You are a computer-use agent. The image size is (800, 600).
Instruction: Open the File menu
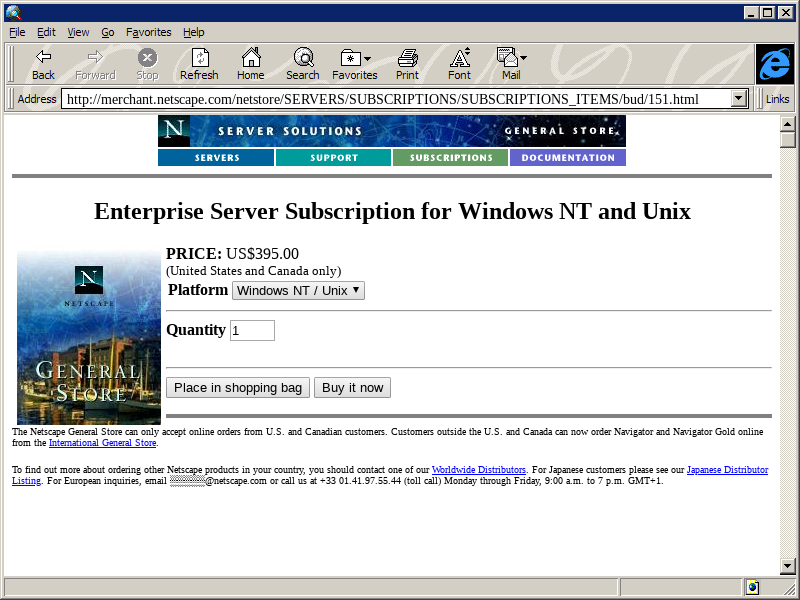[17, 32]
